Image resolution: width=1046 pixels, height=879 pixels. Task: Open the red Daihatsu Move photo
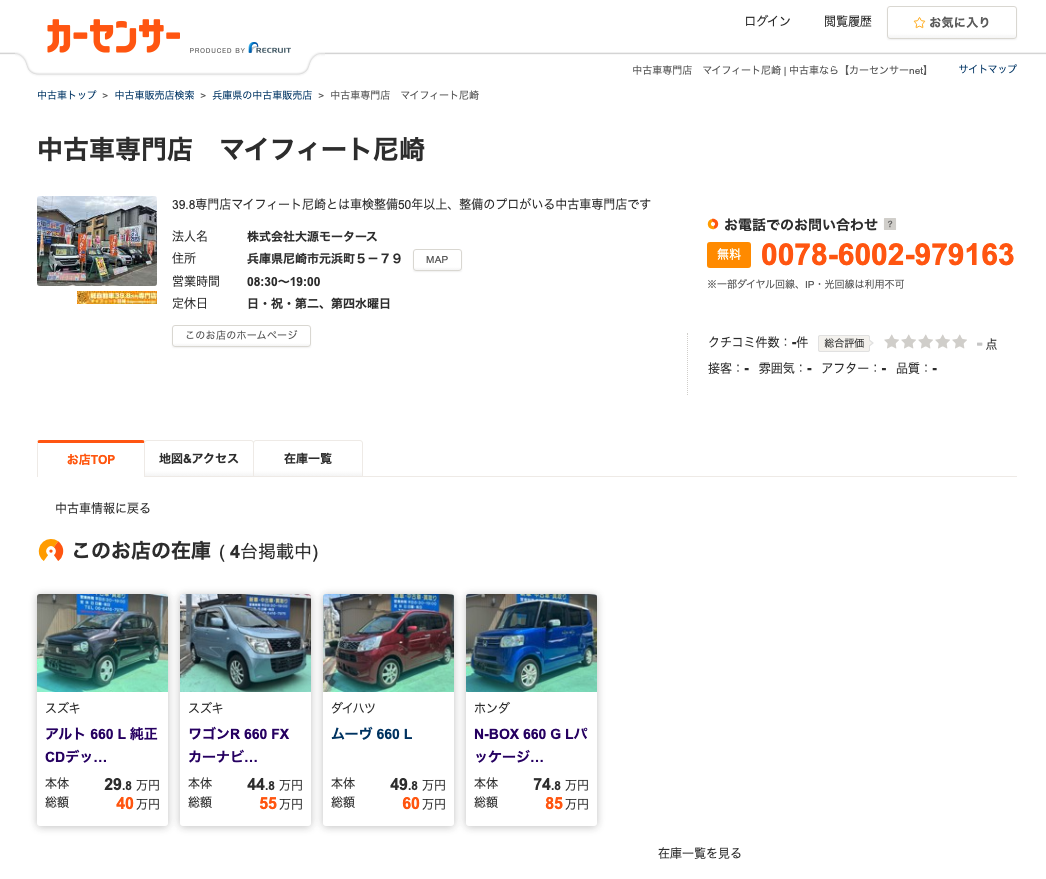pyautogui.click(x=388, y=643)
